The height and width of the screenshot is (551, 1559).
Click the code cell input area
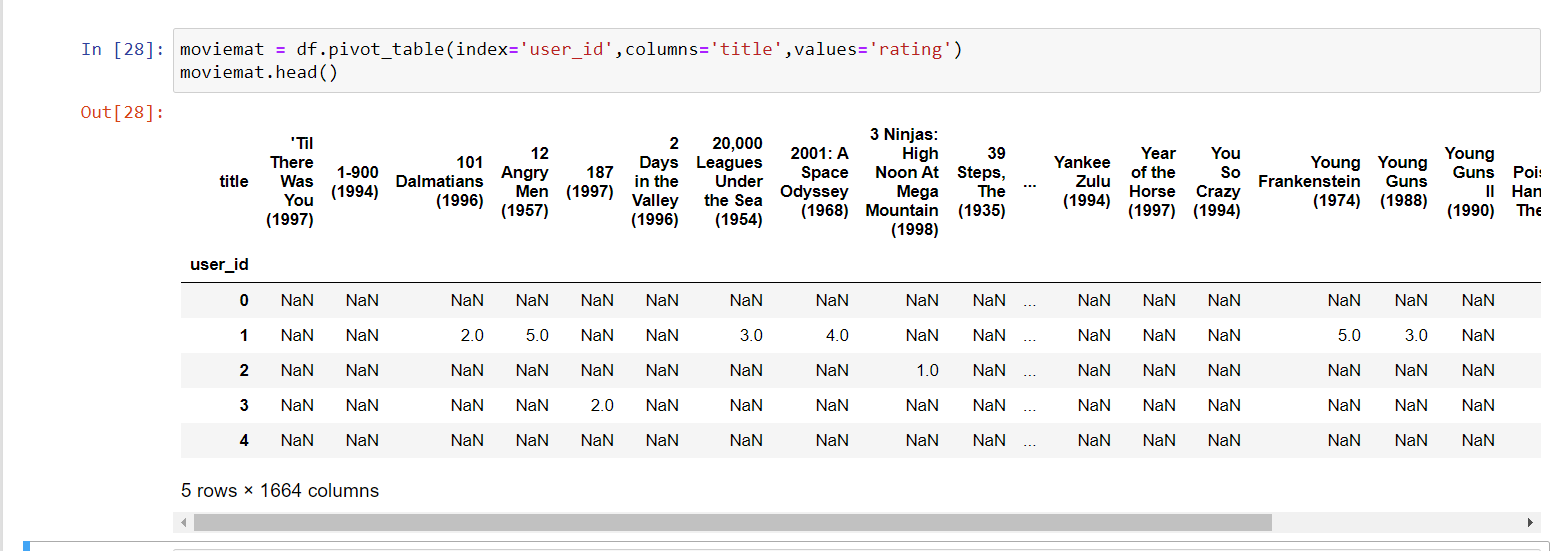856,60
